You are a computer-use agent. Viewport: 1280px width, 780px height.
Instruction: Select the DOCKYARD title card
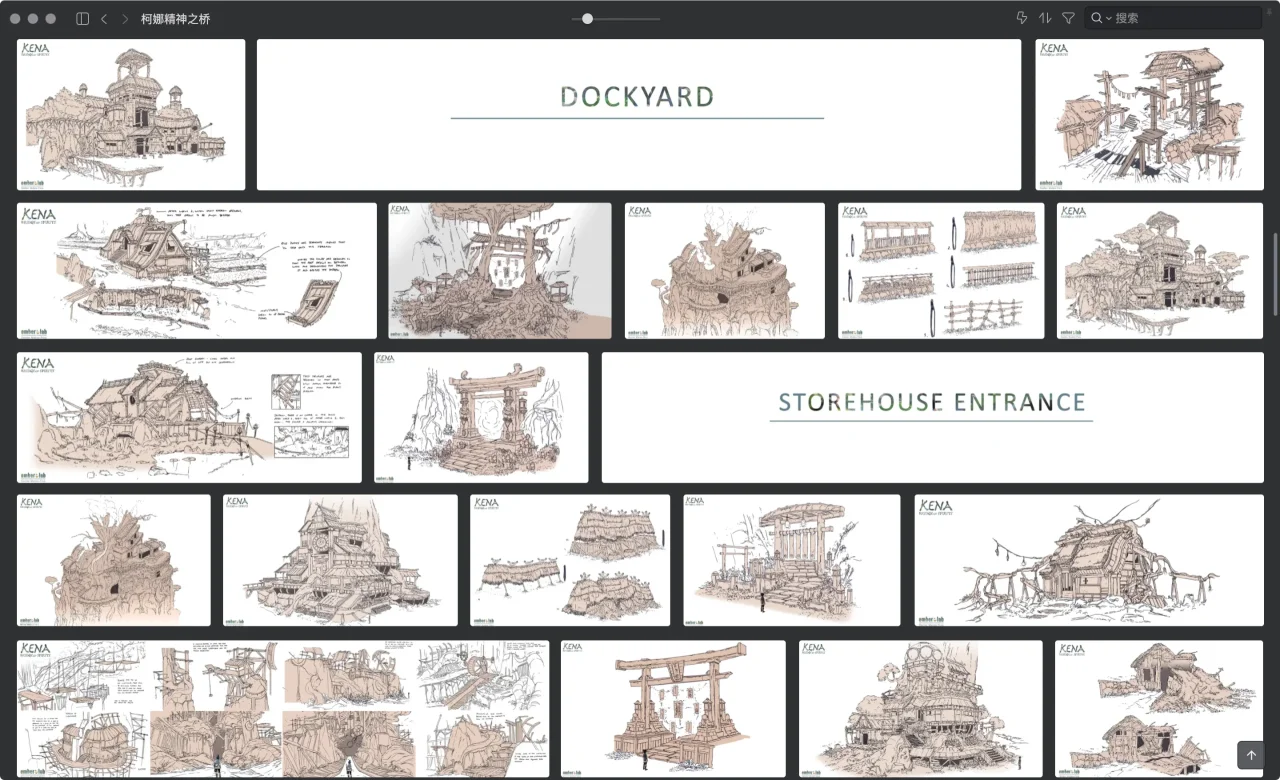click(x=639, y=115)
